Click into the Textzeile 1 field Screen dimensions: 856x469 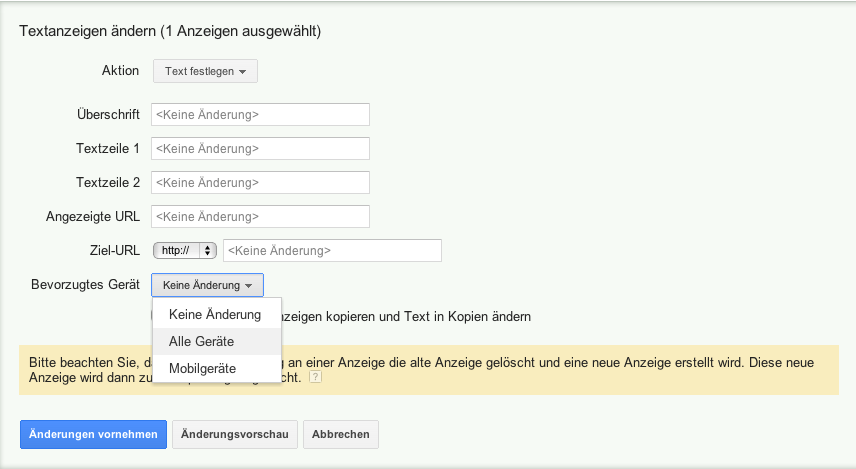pyautogui.click(x=260, y=149)
